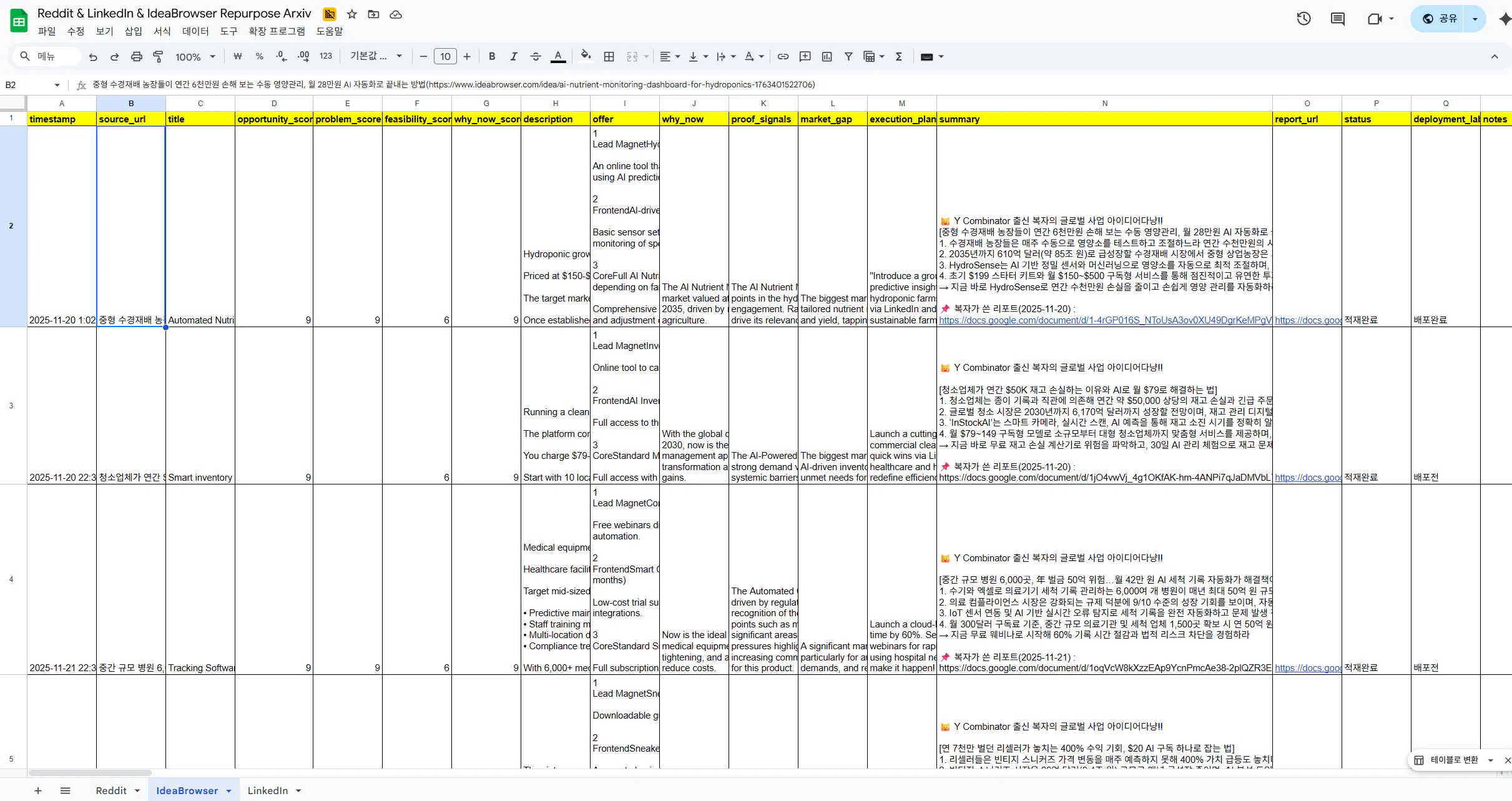Viewport: 1512px width, 801px height.
Task: Open the fill color bucket picker
Action: coord(586,56)
